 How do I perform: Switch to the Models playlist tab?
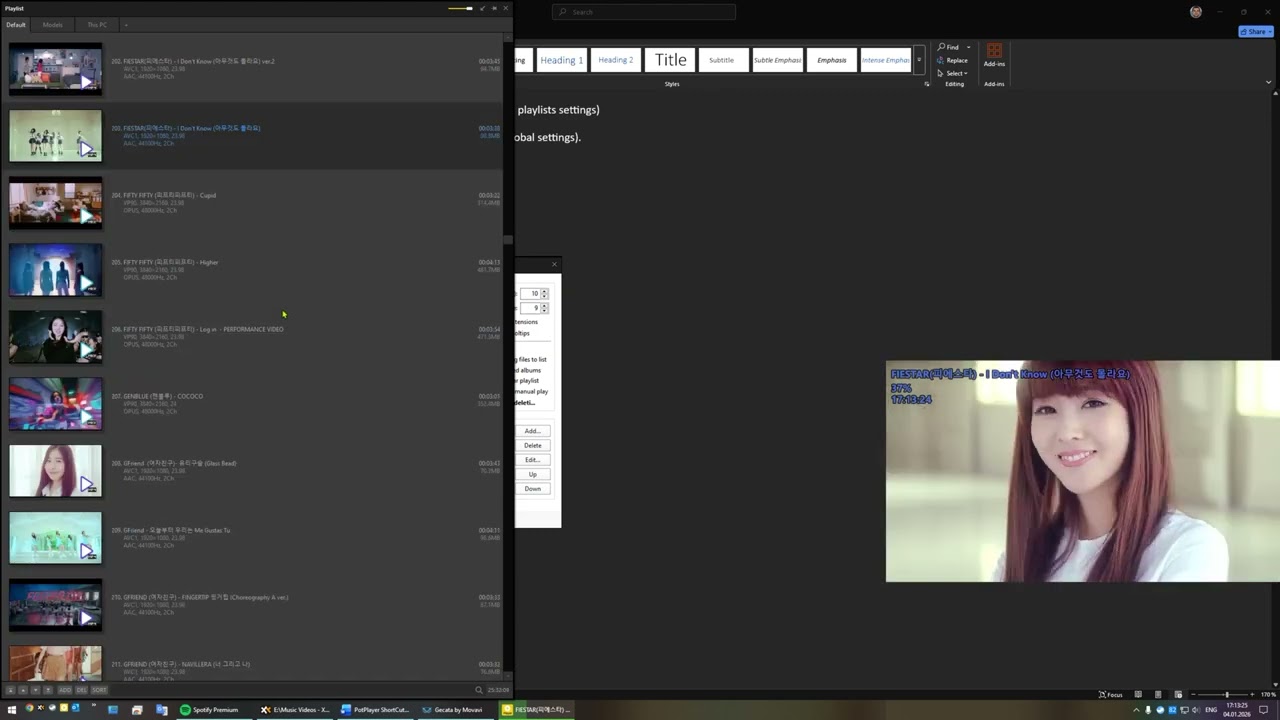(52, 25)
